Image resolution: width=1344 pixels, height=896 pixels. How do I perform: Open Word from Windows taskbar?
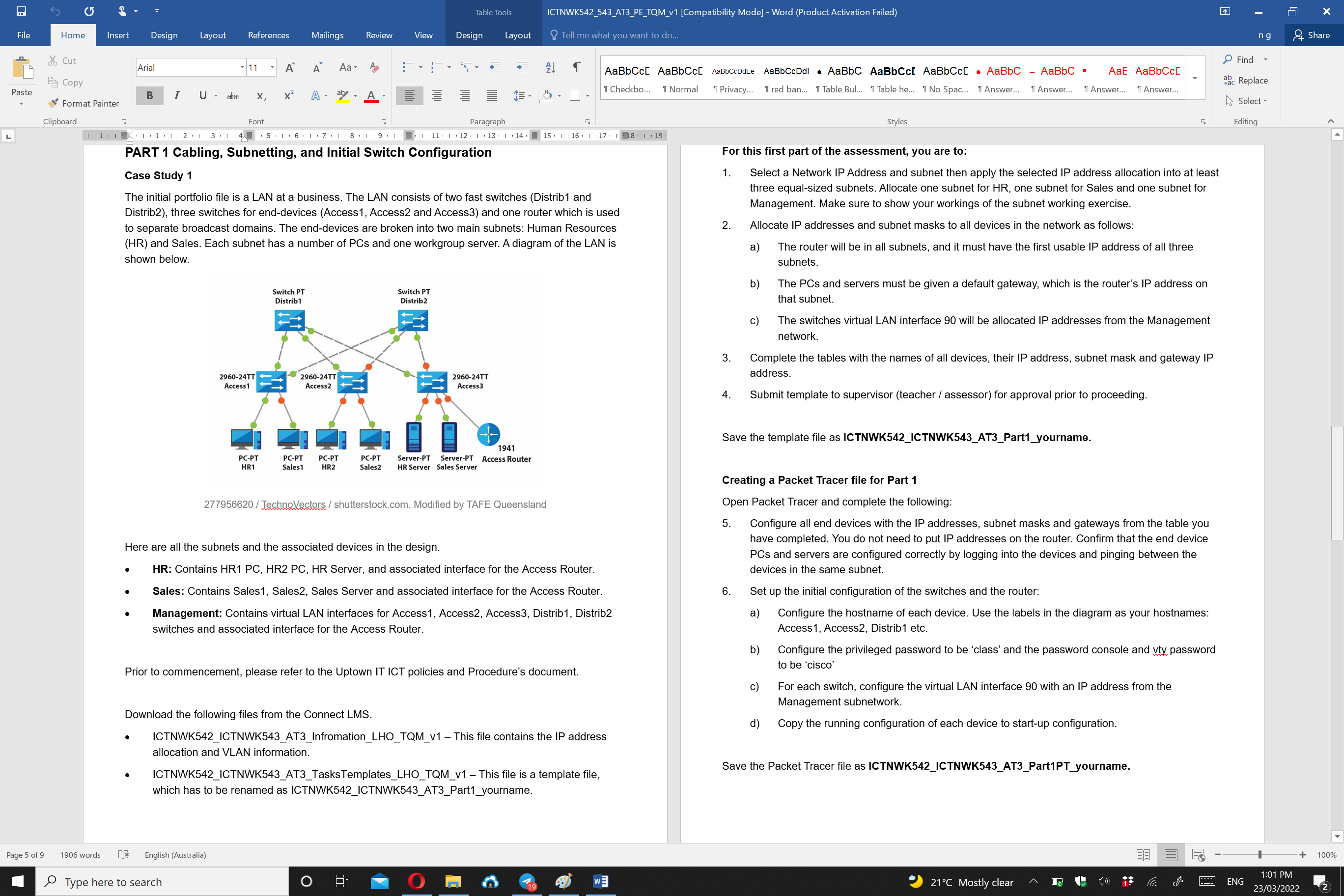tap(600, 882)
